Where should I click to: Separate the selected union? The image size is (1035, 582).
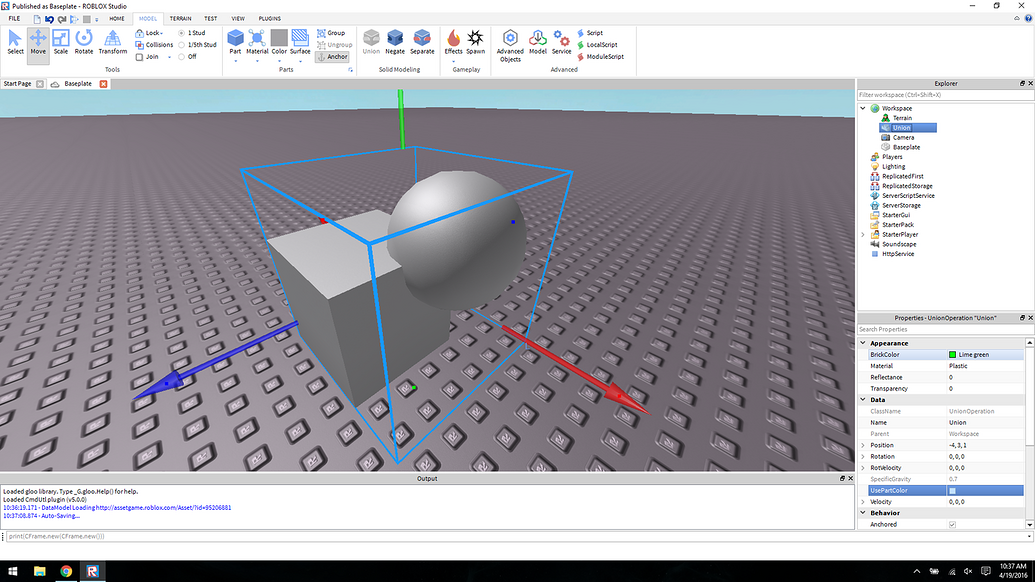pyautogui.click(x=422, y=42)
